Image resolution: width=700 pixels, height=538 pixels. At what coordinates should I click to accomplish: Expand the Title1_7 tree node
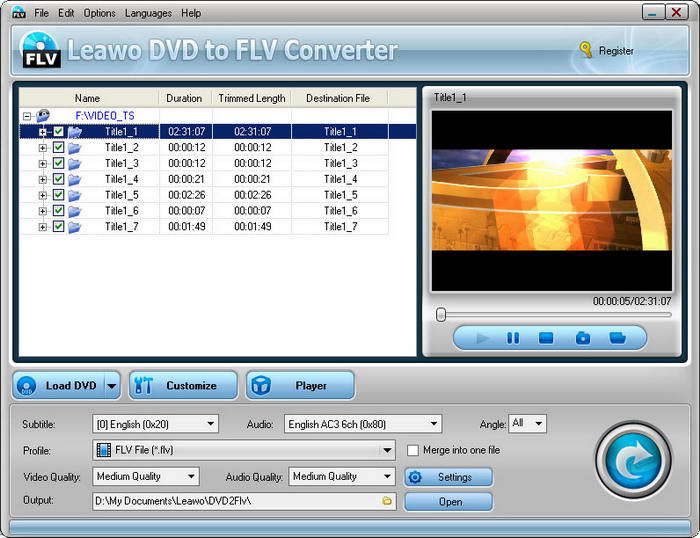pos(43,227)
